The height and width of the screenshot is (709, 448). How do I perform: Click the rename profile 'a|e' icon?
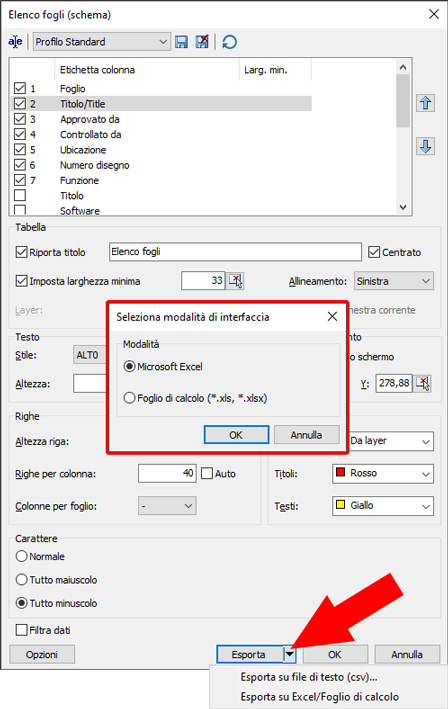point(15,42)
